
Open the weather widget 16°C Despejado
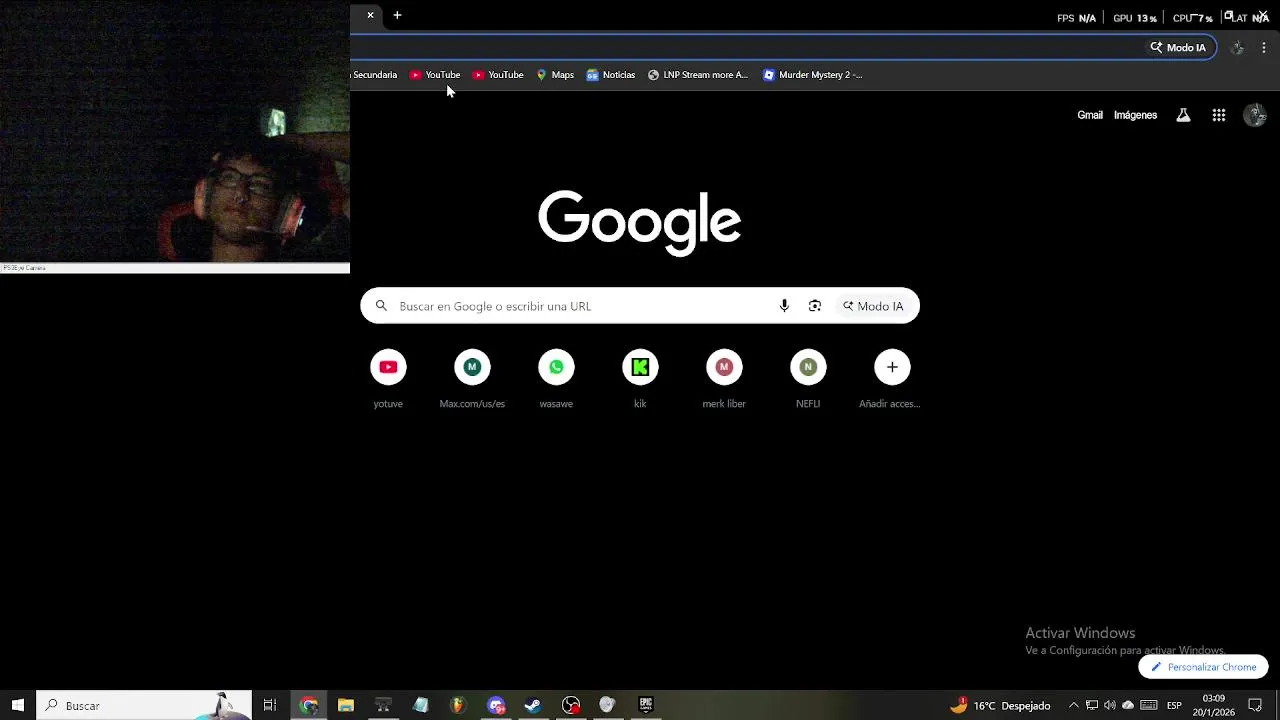[x=1000, y=705]
